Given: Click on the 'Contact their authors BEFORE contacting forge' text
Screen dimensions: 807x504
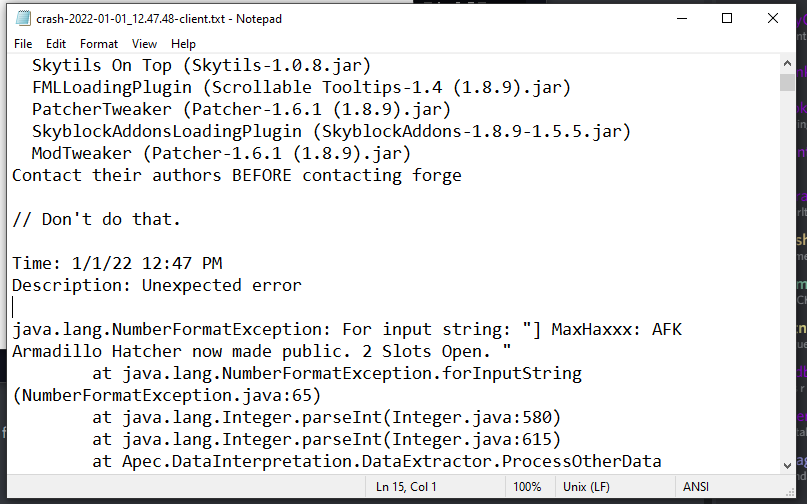Looking at the screenshot, I should tap(237, 176).
